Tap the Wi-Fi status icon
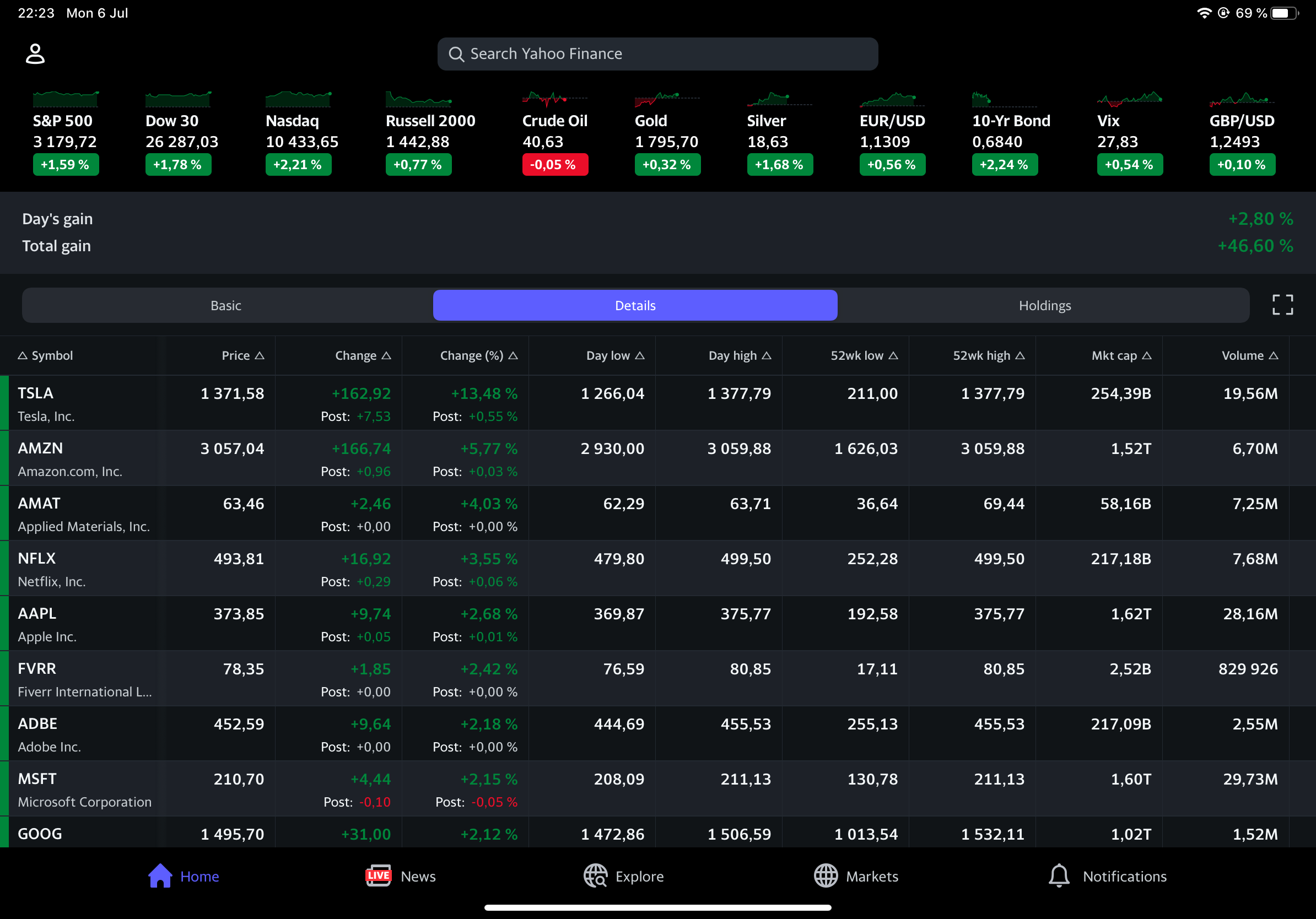 (1204, 13)
